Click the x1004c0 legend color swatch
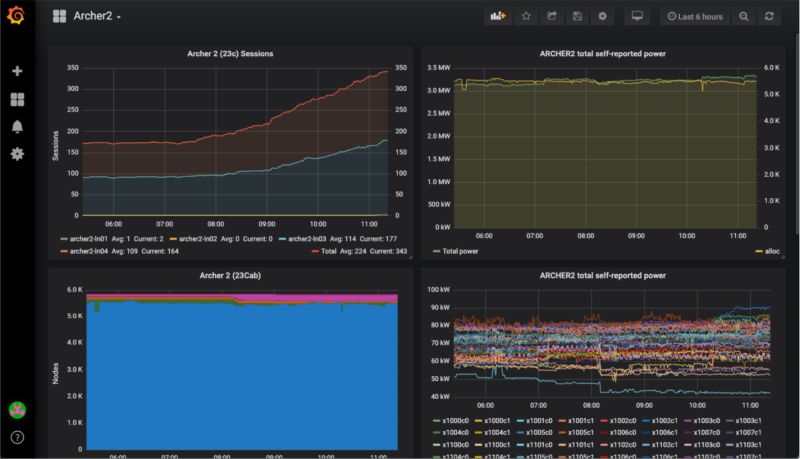800x459 pixels. pyautogui.click(x=437, y=432)
